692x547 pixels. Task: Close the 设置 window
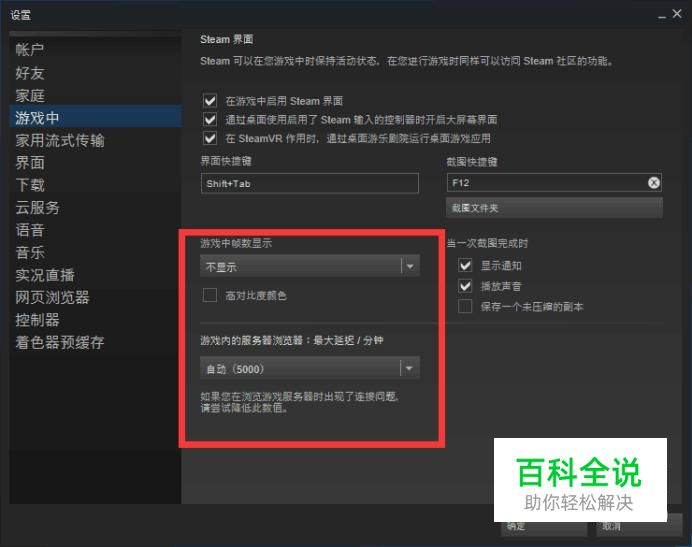[677, 14]
